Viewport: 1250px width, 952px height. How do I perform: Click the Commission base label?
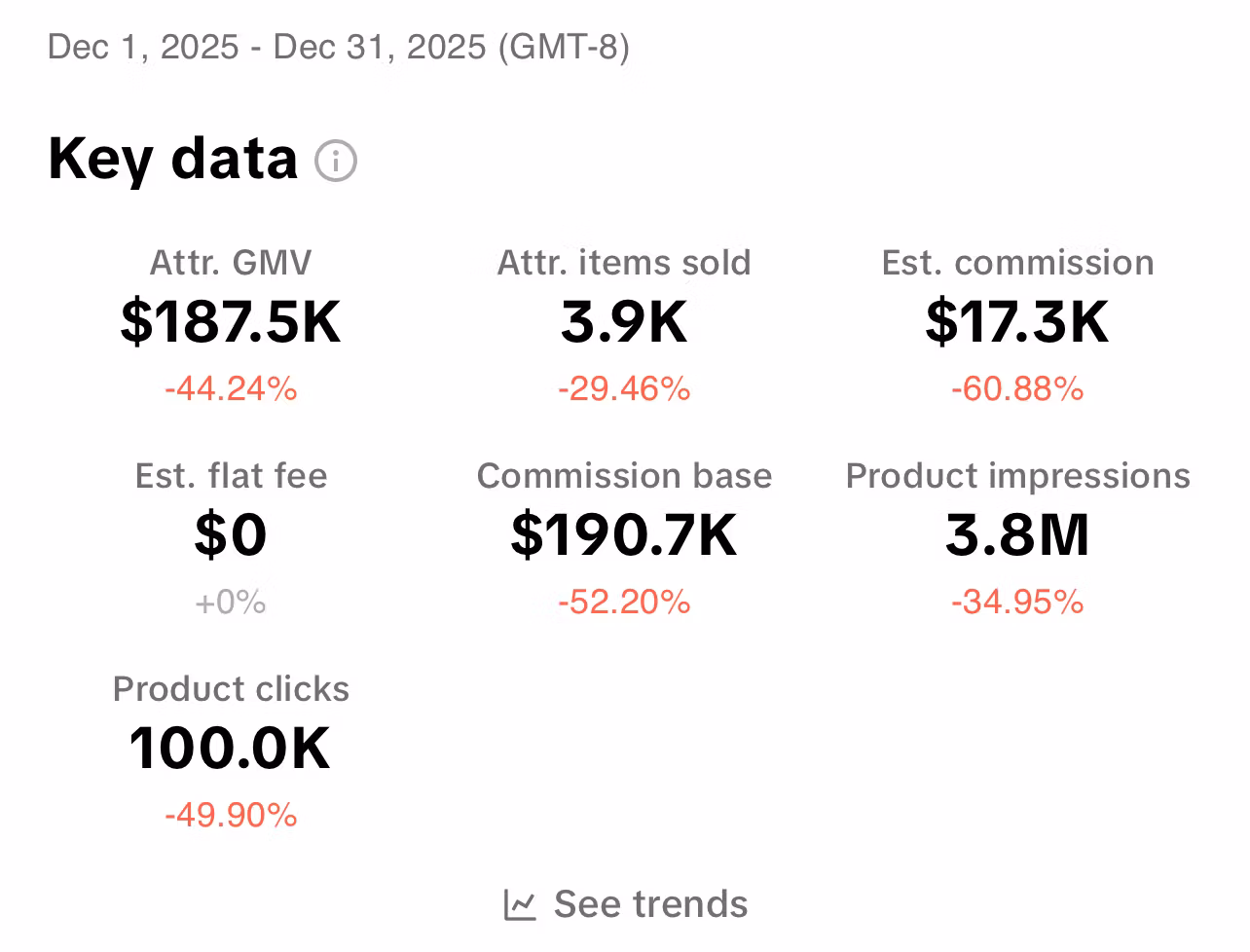tap(624, 476)
